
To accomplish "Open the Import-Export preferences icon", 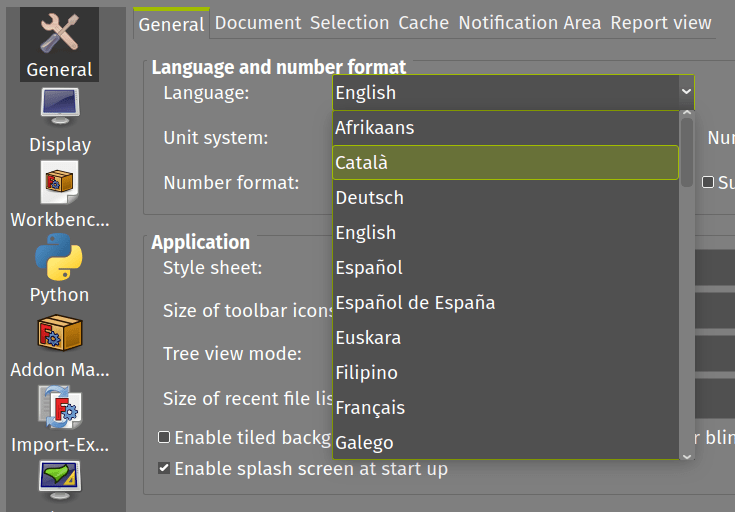I will (x=59, y=408).
